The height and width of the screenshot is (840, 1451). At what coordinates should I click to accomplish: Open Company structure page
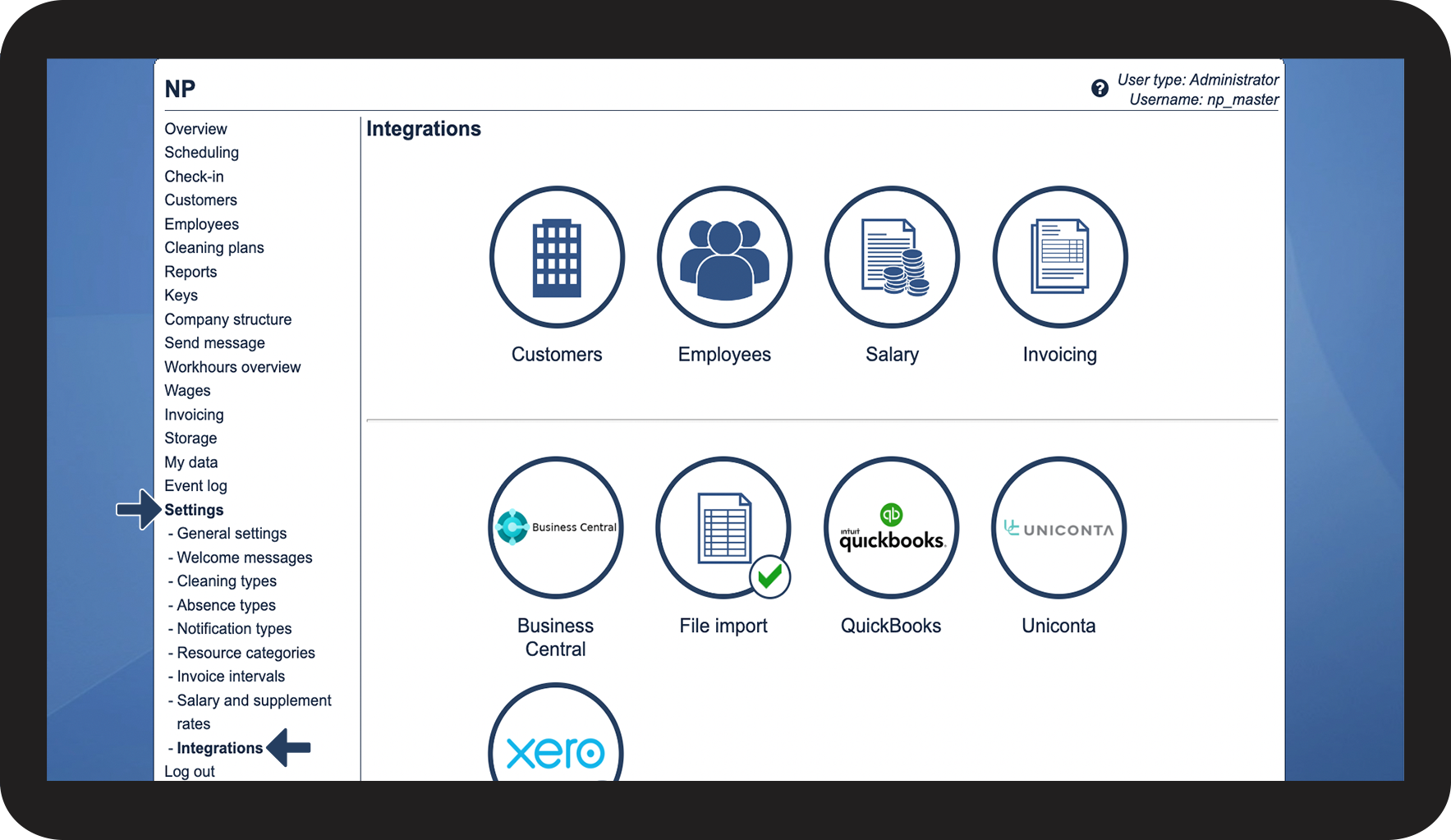tap(227, 319)
